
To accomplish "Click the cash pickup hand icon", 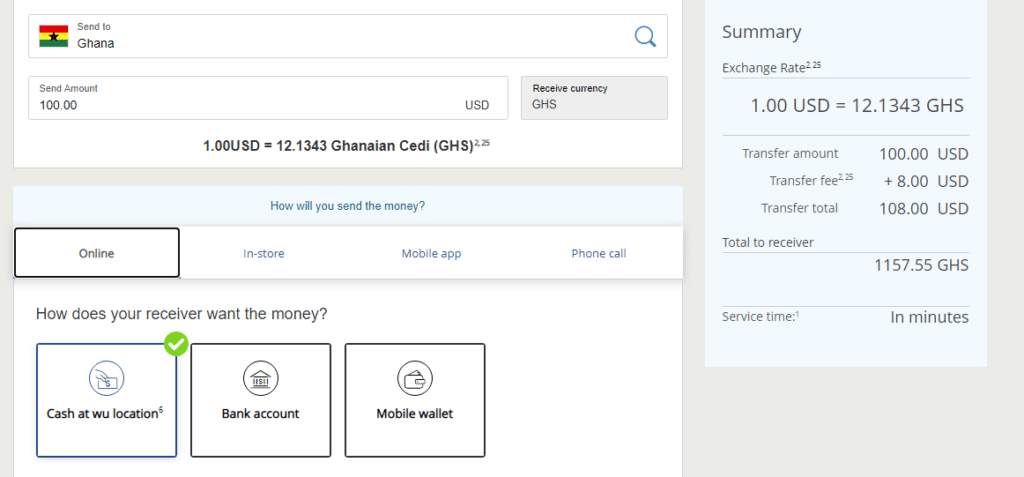I will coord(106,378).
